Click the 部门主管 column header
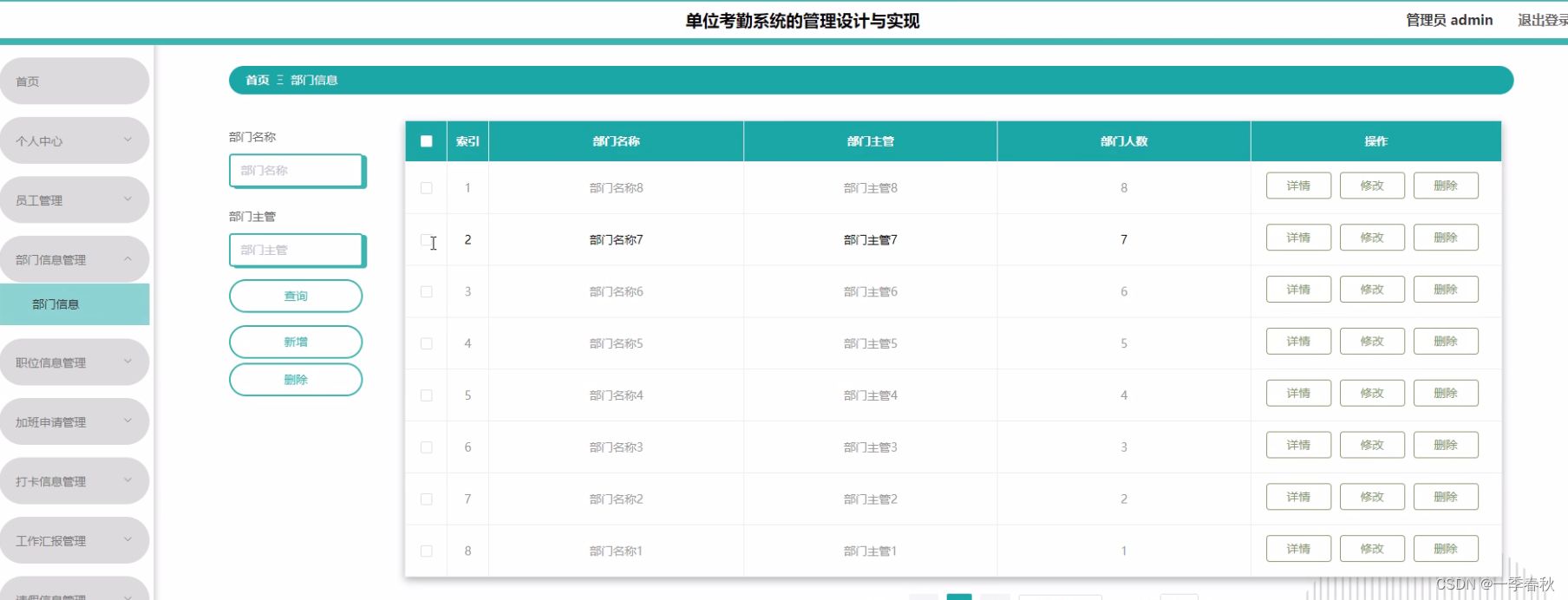This screenshot has width=1568, height=600. tap(871, 141)
